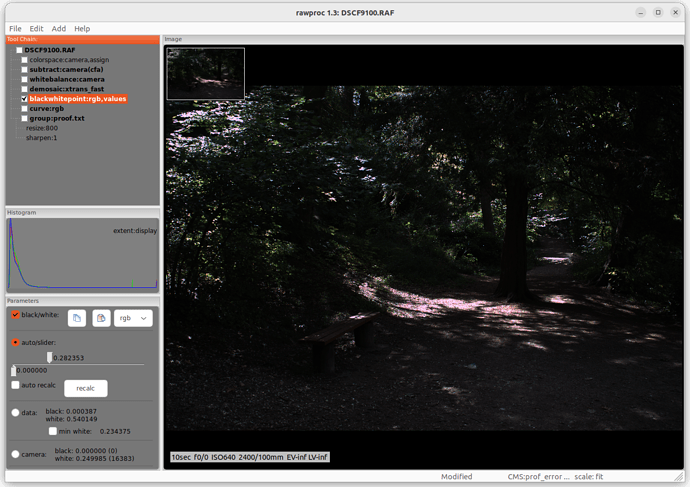Select the whitebalance:camera tool
Viewport: 690px width, 487px height.
[67, 79]
